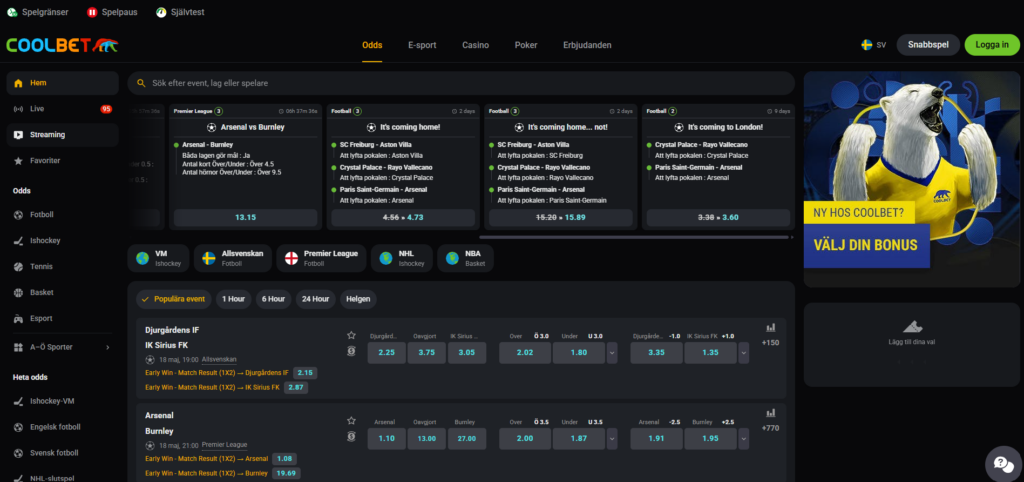Click the Logga in button
Screen dimensions: 1024x482
click(x=992, y=45)
